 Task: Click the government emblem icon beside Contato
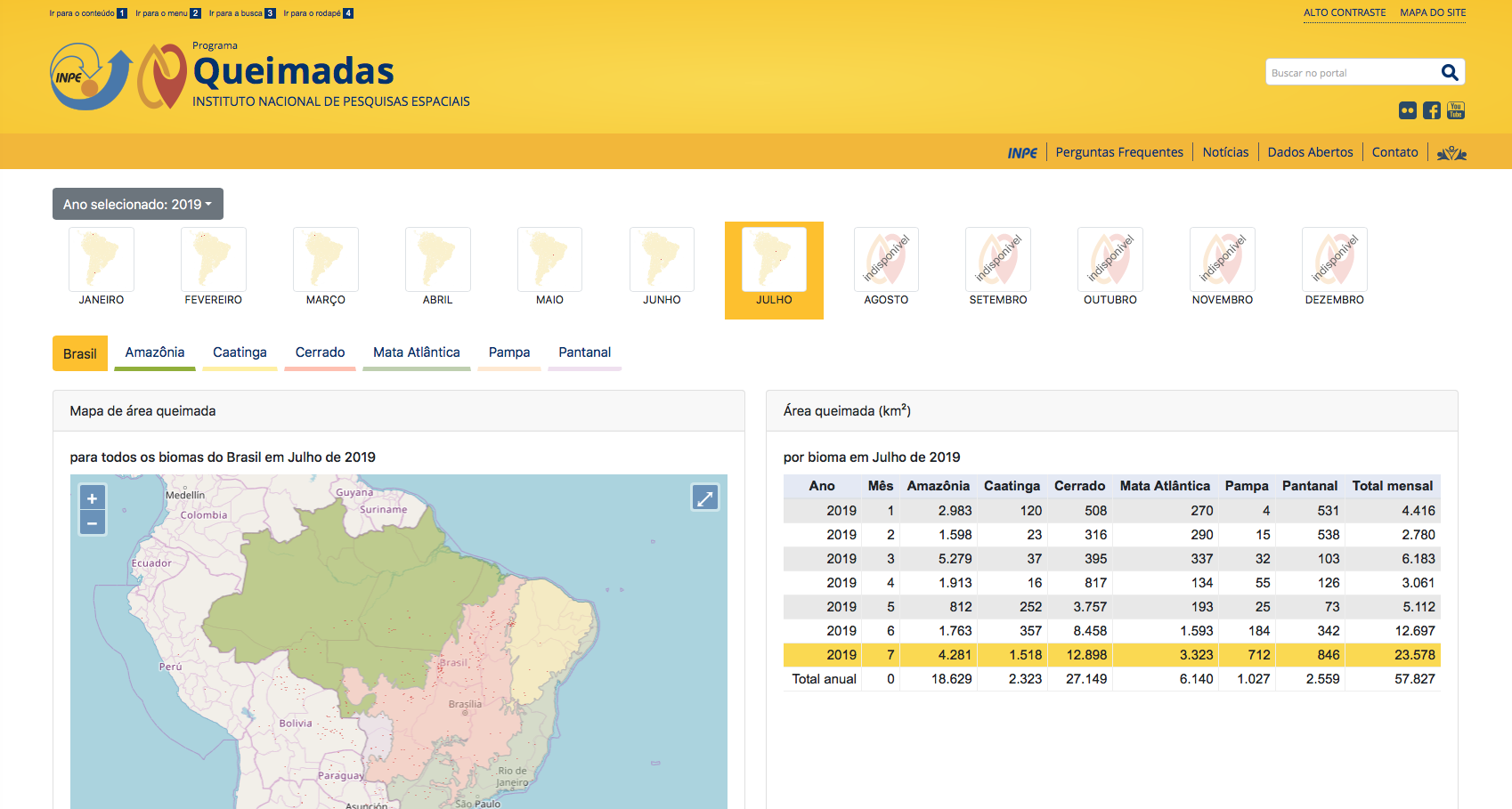(1451, 152)
